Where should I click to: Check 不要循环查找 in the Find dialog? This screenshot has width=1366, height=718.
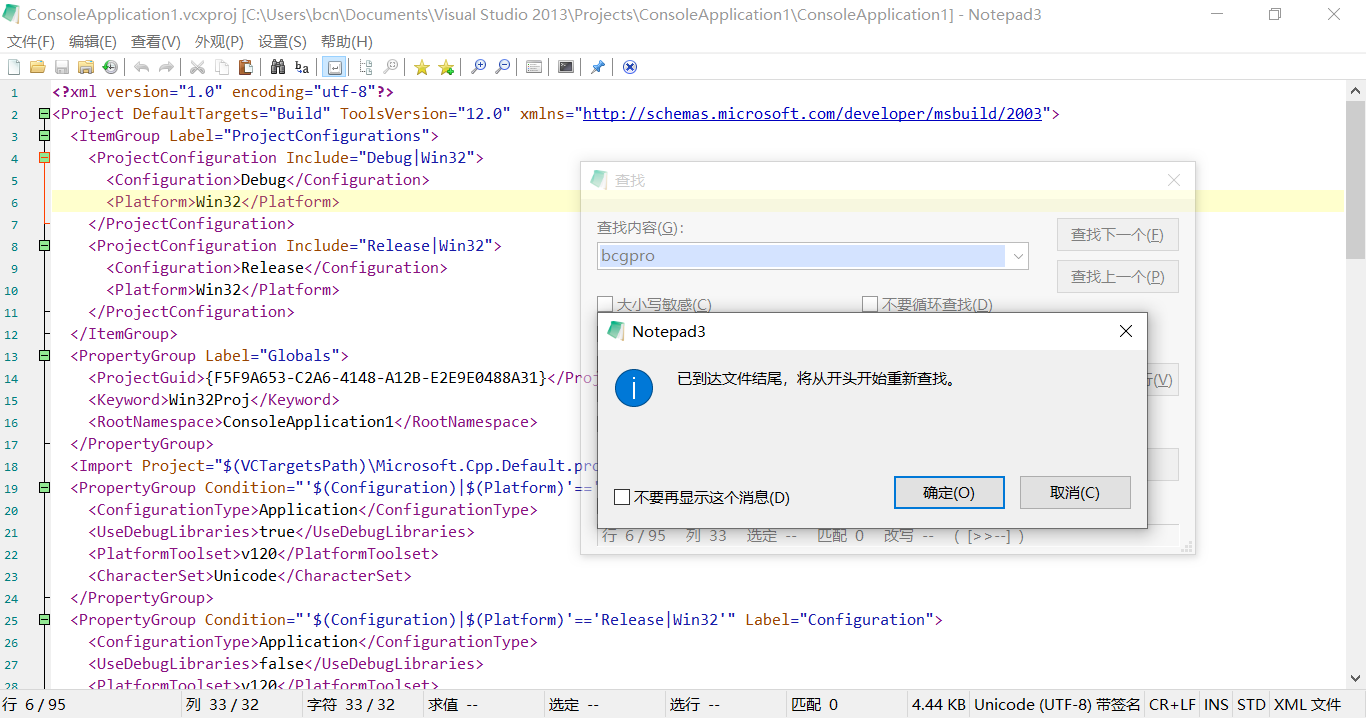click(870, 303)
